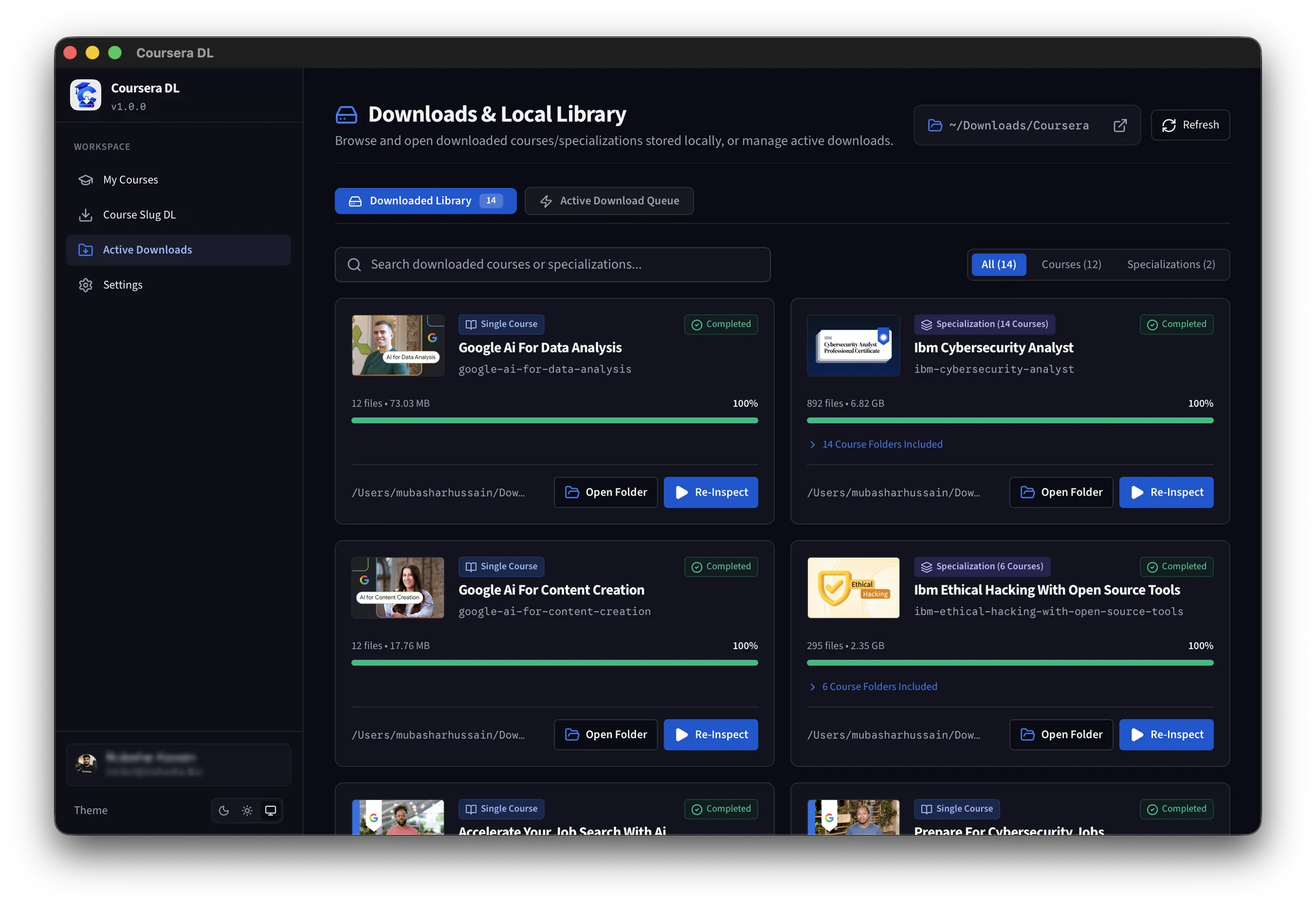Open Settings gear in sidebar
Image resolution: width=1316 pixels, height=907 pixels.
click(86, 285)
